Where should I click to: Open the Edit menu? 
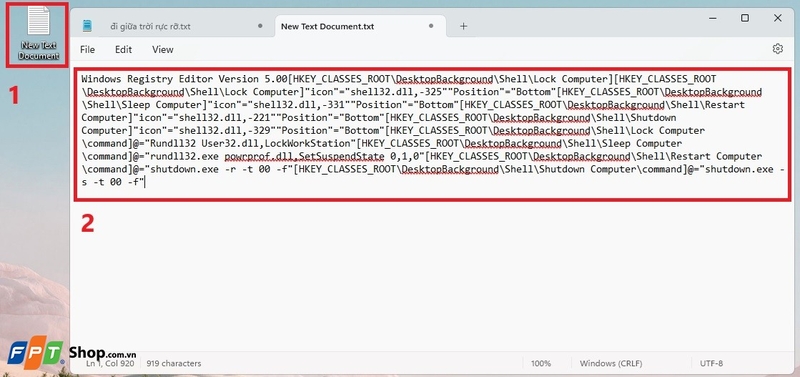[123, 49]
